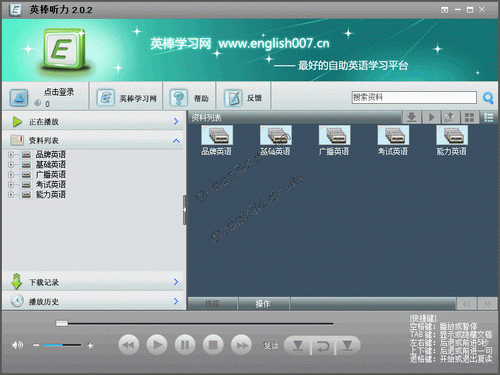Select 品牌英语 in the tree
This screenshot has width=500, height=375.
[51, 154]
